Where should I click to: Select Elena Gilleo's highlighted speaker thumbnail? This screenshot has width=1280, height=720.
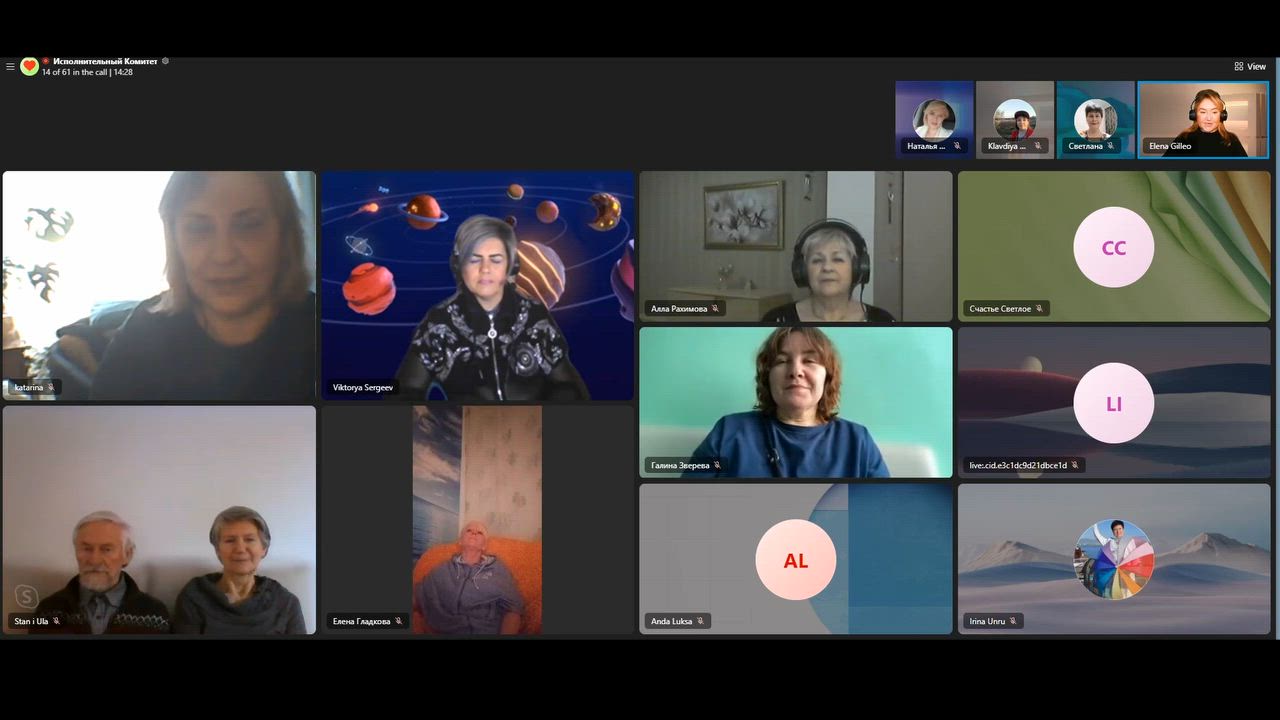(x=1203, y=119)
